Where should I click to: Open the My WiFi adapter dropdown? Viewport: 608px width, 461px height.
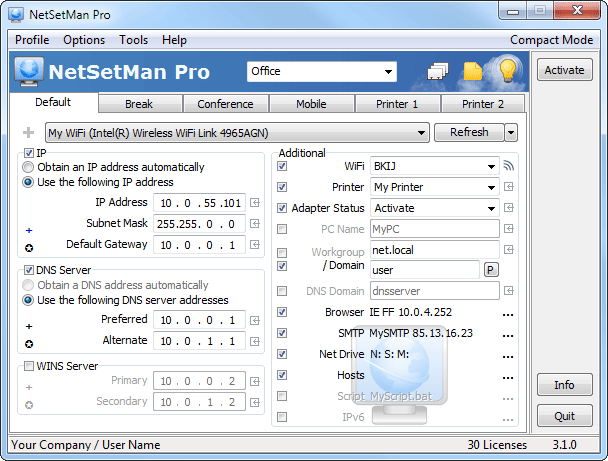pyautogui.click(x=237, y=133)
